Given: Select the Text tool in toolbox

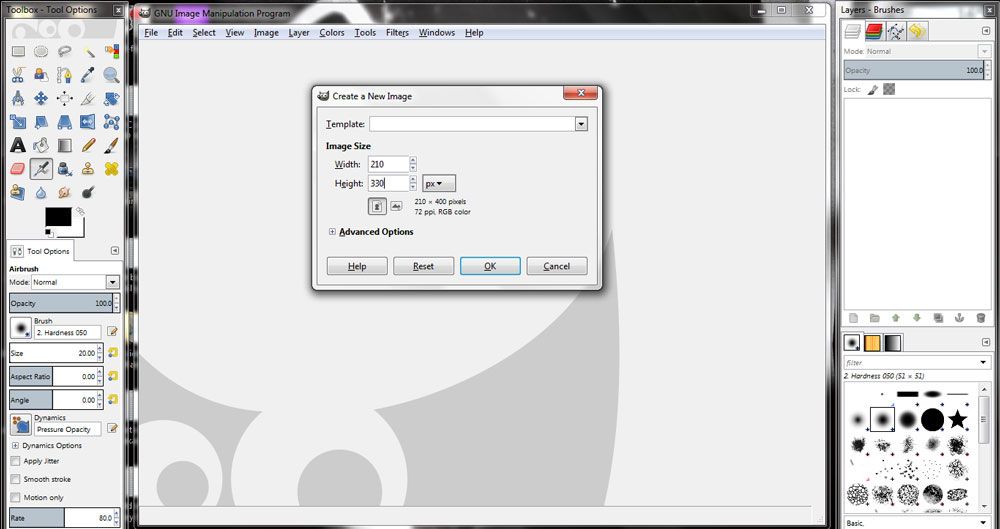Looking at the screenshot, I should coord(18,145).
